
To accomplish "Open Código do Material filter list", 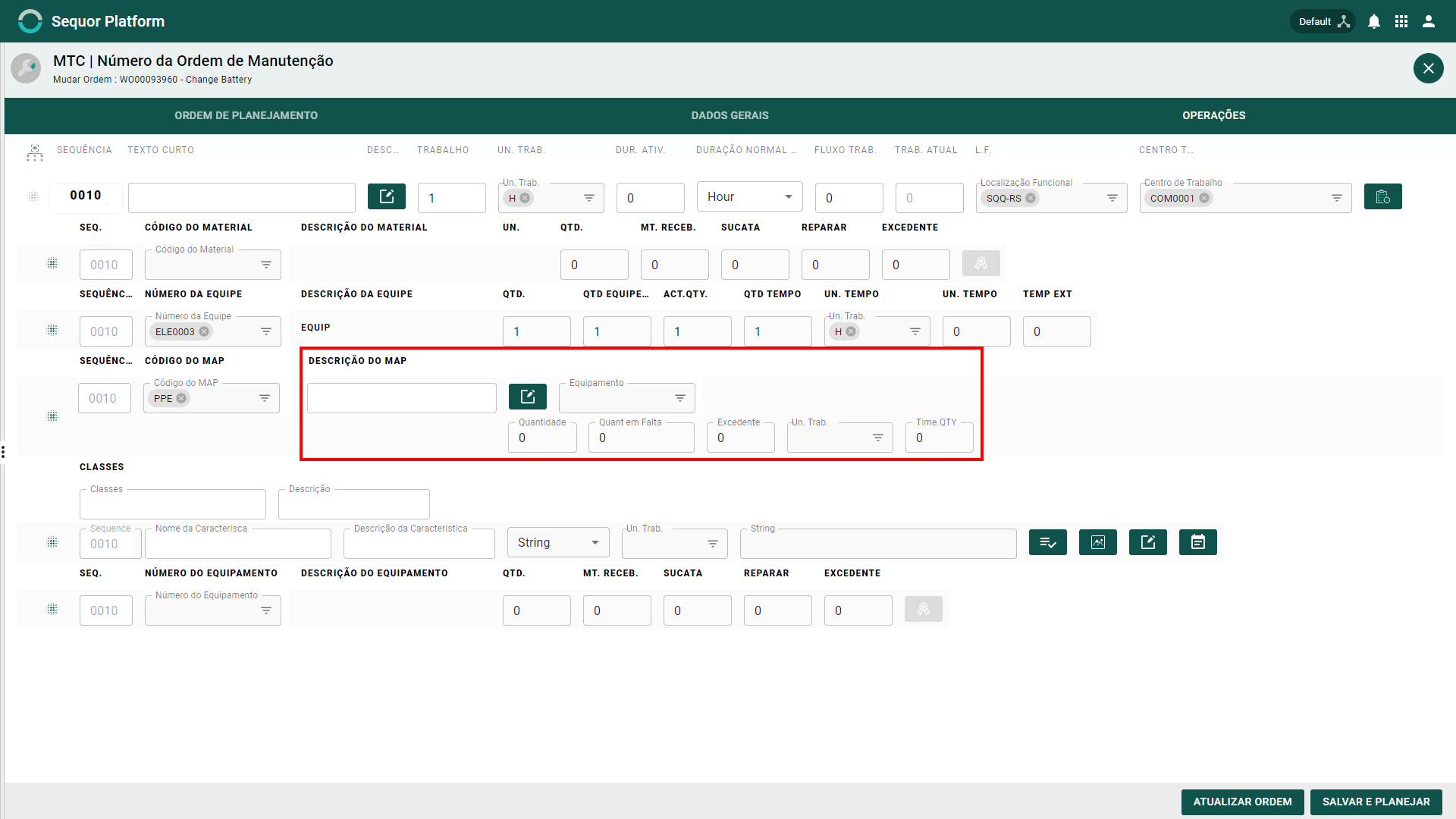I will pyautogui.click(x=266, y=265).
